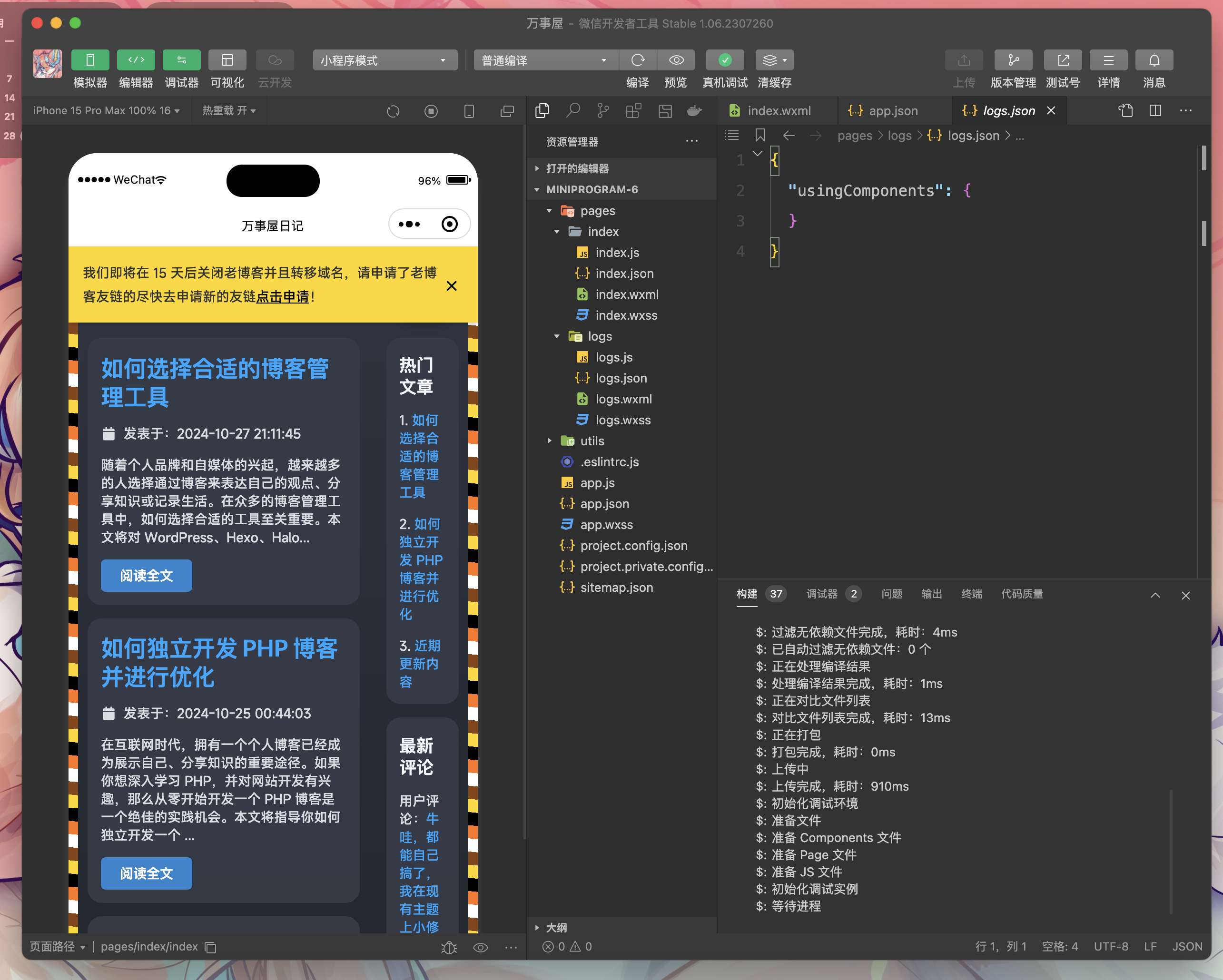The image size is (1223, 980).
Task: Collapse the pages folder
Action: 622,210
